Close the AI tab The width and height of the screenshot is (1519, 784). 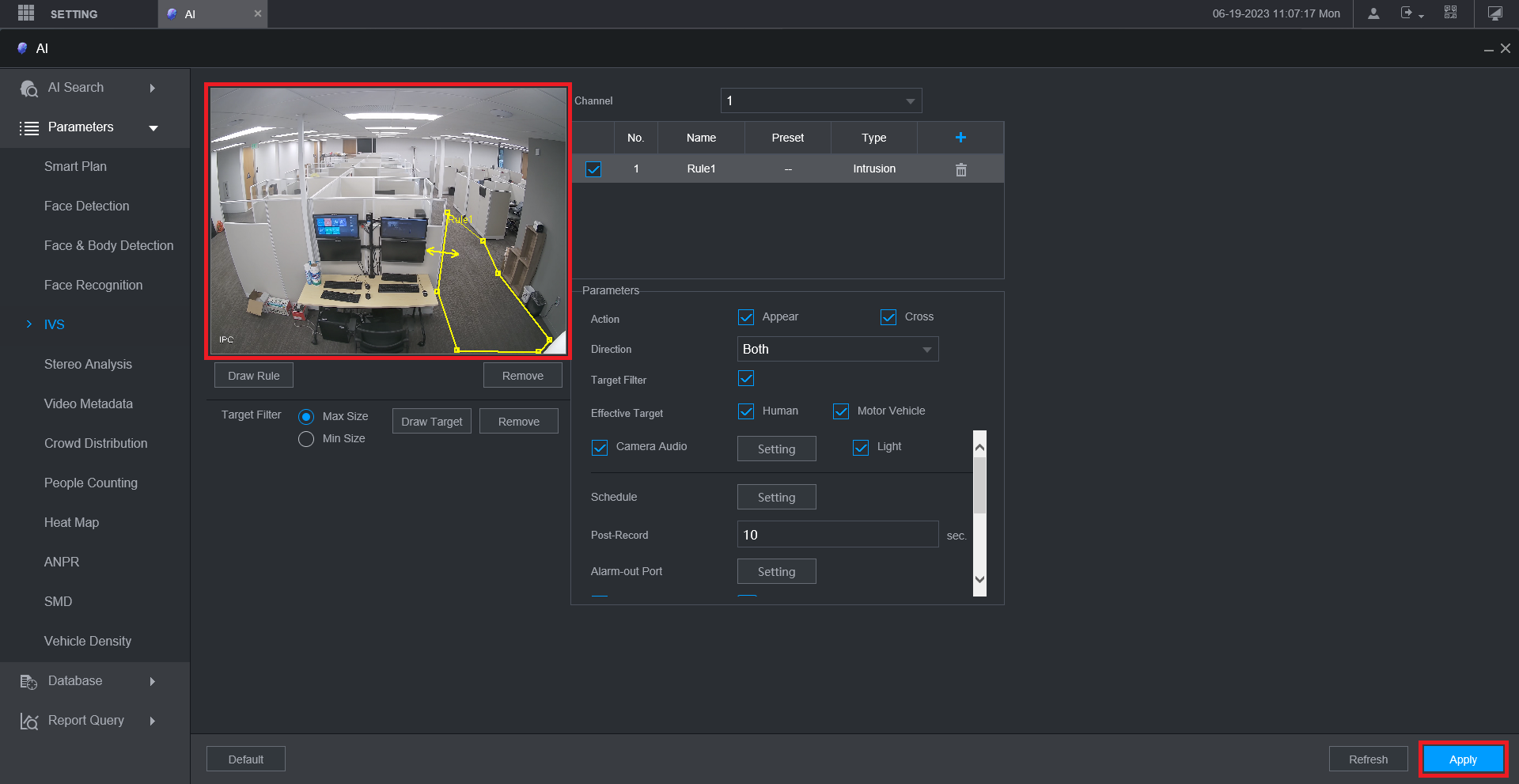(257, 13)
